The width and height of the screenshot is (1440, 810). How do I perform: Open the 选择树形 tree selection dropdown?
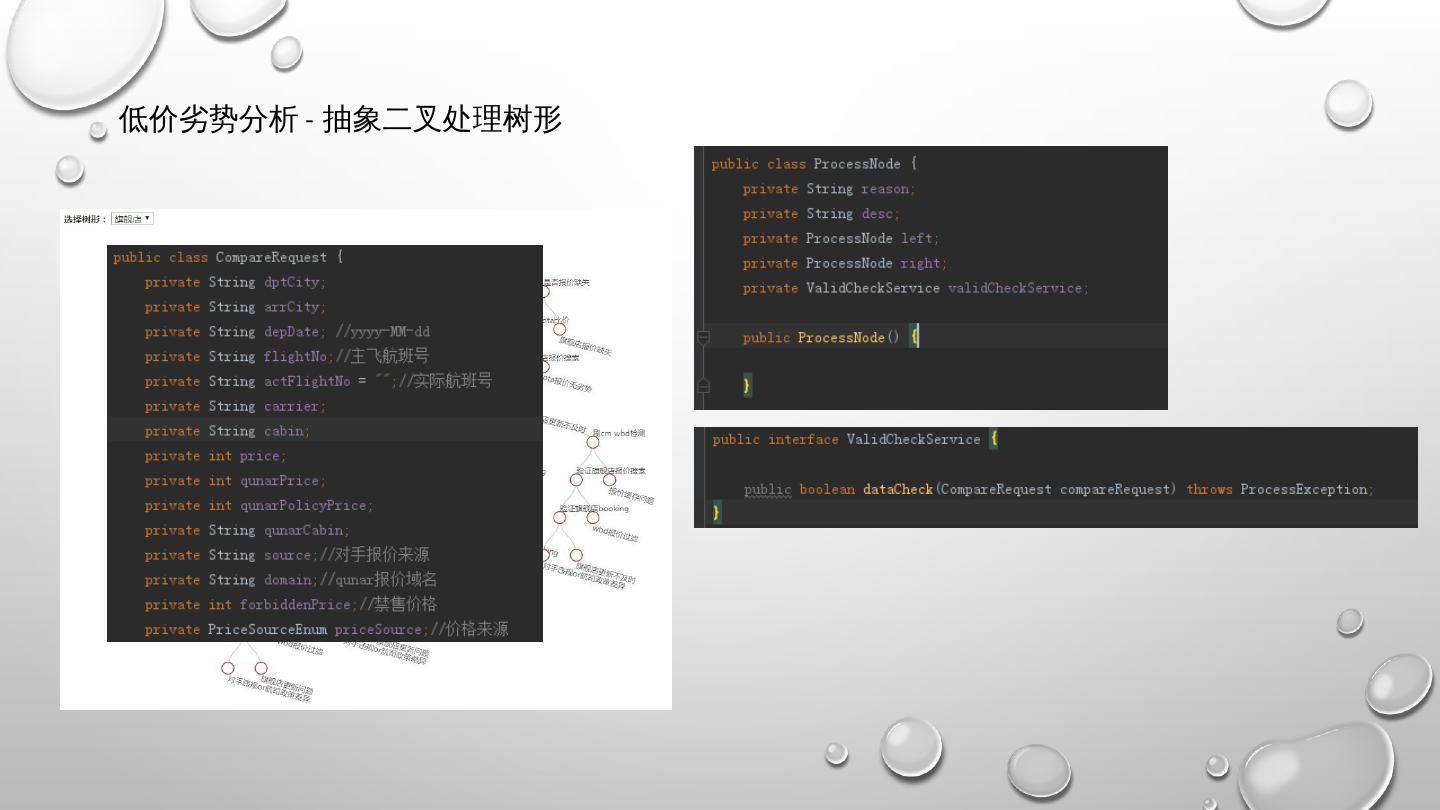click(x=132, y=219)
